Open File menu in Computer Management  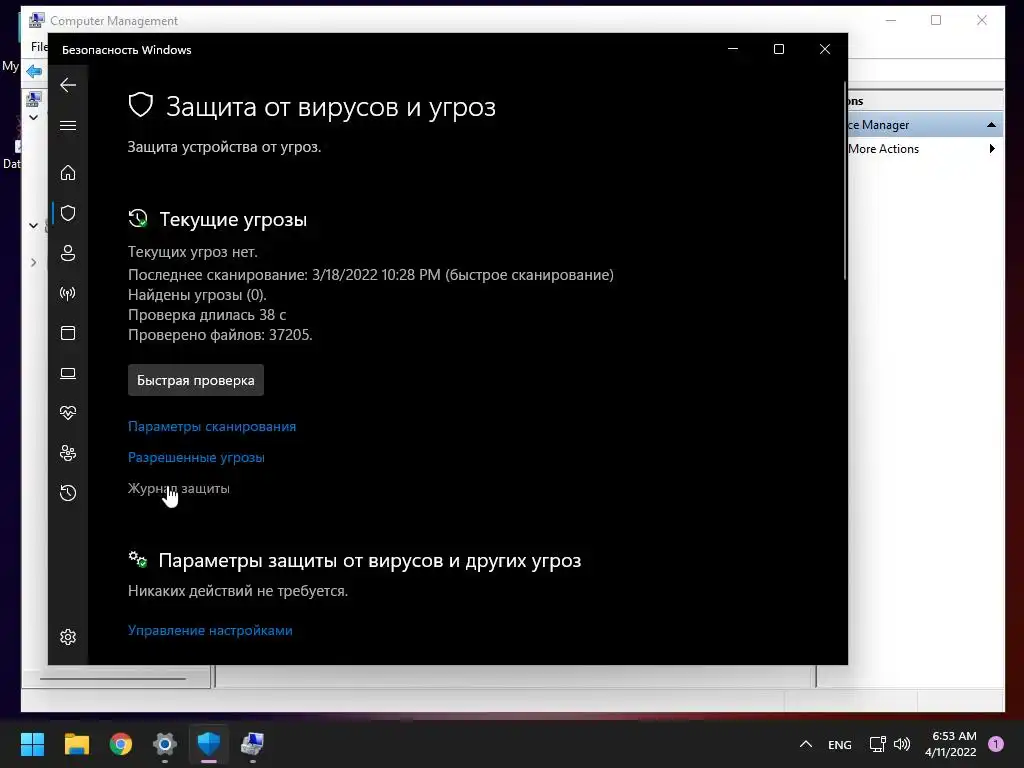point(39,47)
